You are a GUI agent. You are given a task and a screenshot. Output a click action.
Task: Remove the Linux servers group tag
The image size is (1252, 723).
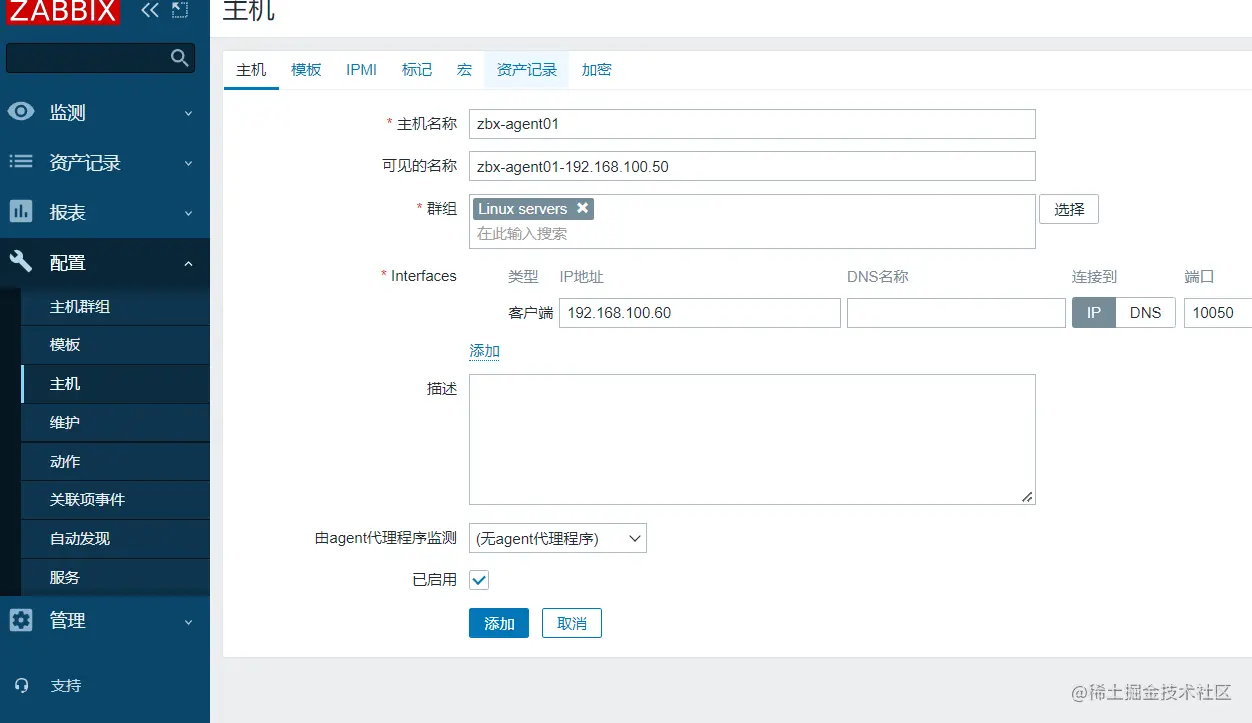point(582,208)
